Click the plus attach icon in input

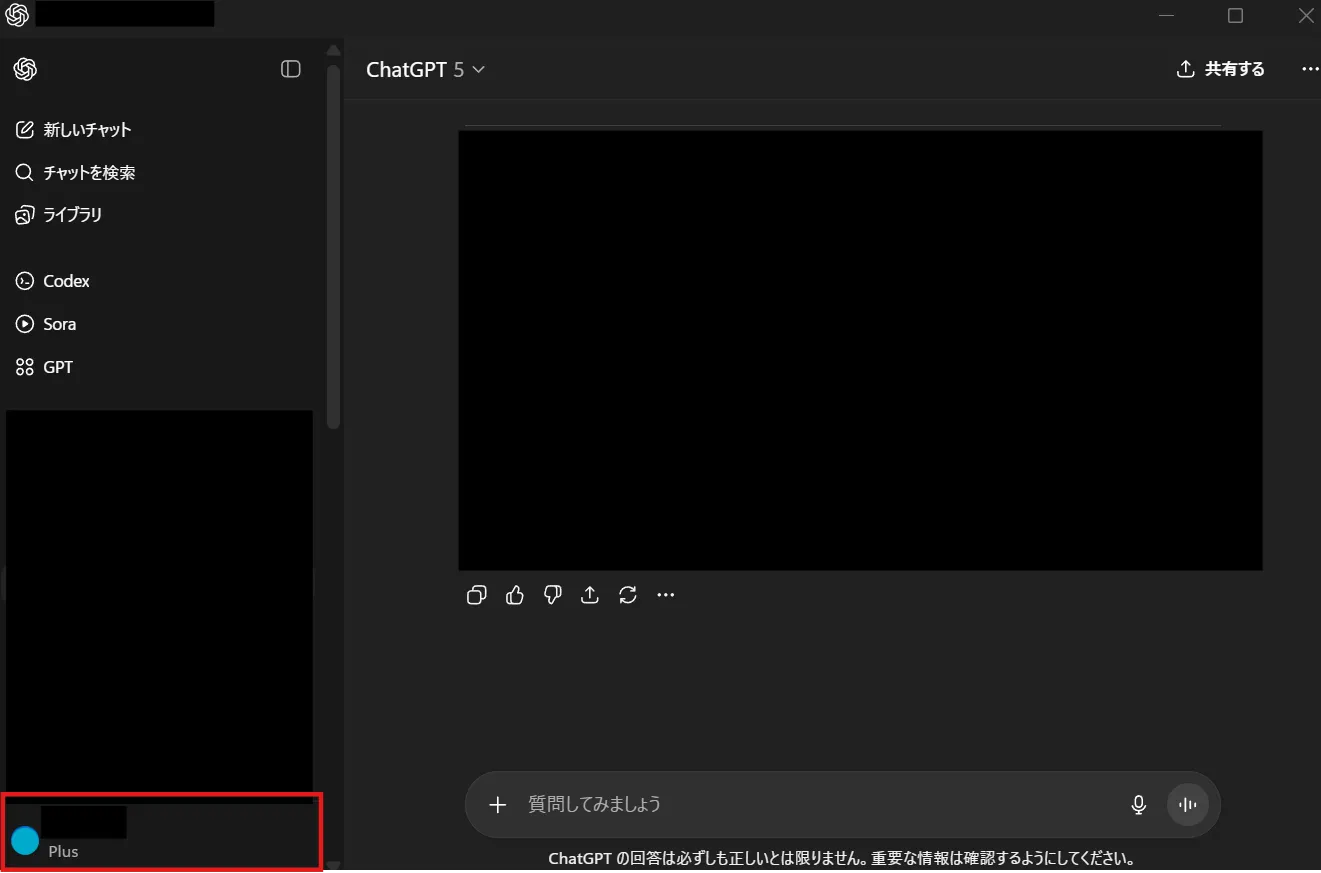click(498, 804)
